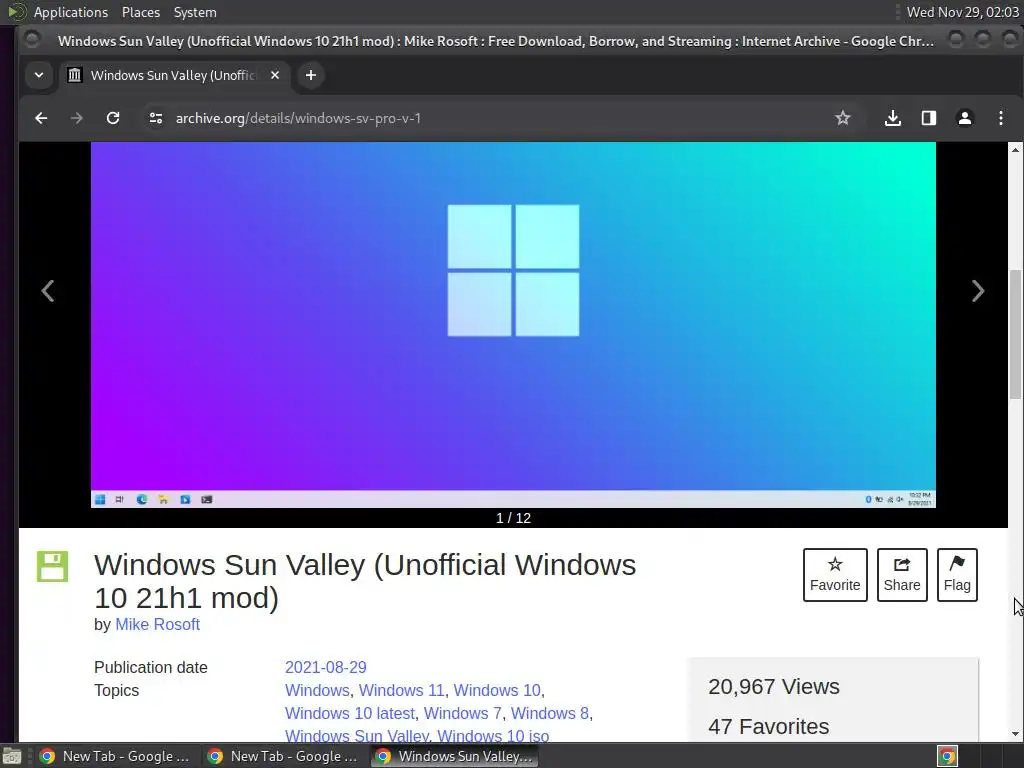This screenshot has height=768, width=1024.
Task: View site information icon in address bar
Action: [x=155, y=118]
